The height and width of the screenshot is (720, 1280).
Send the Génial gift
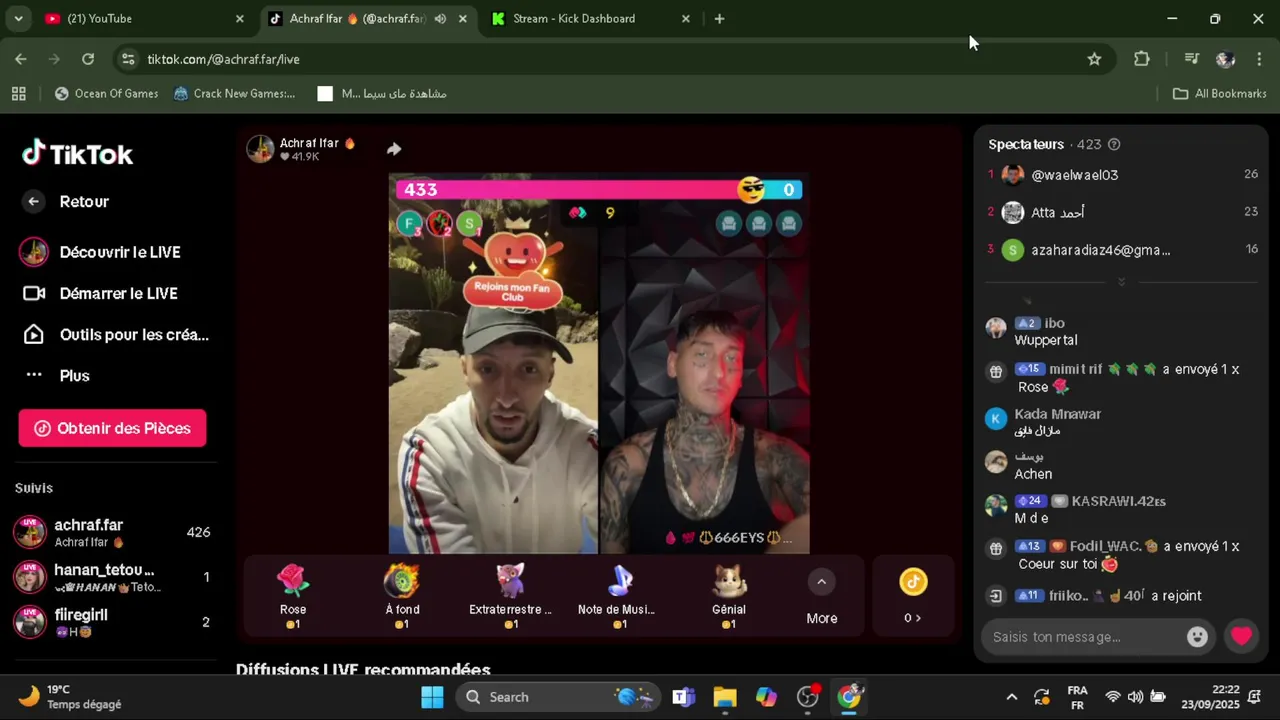click(729, 596)
